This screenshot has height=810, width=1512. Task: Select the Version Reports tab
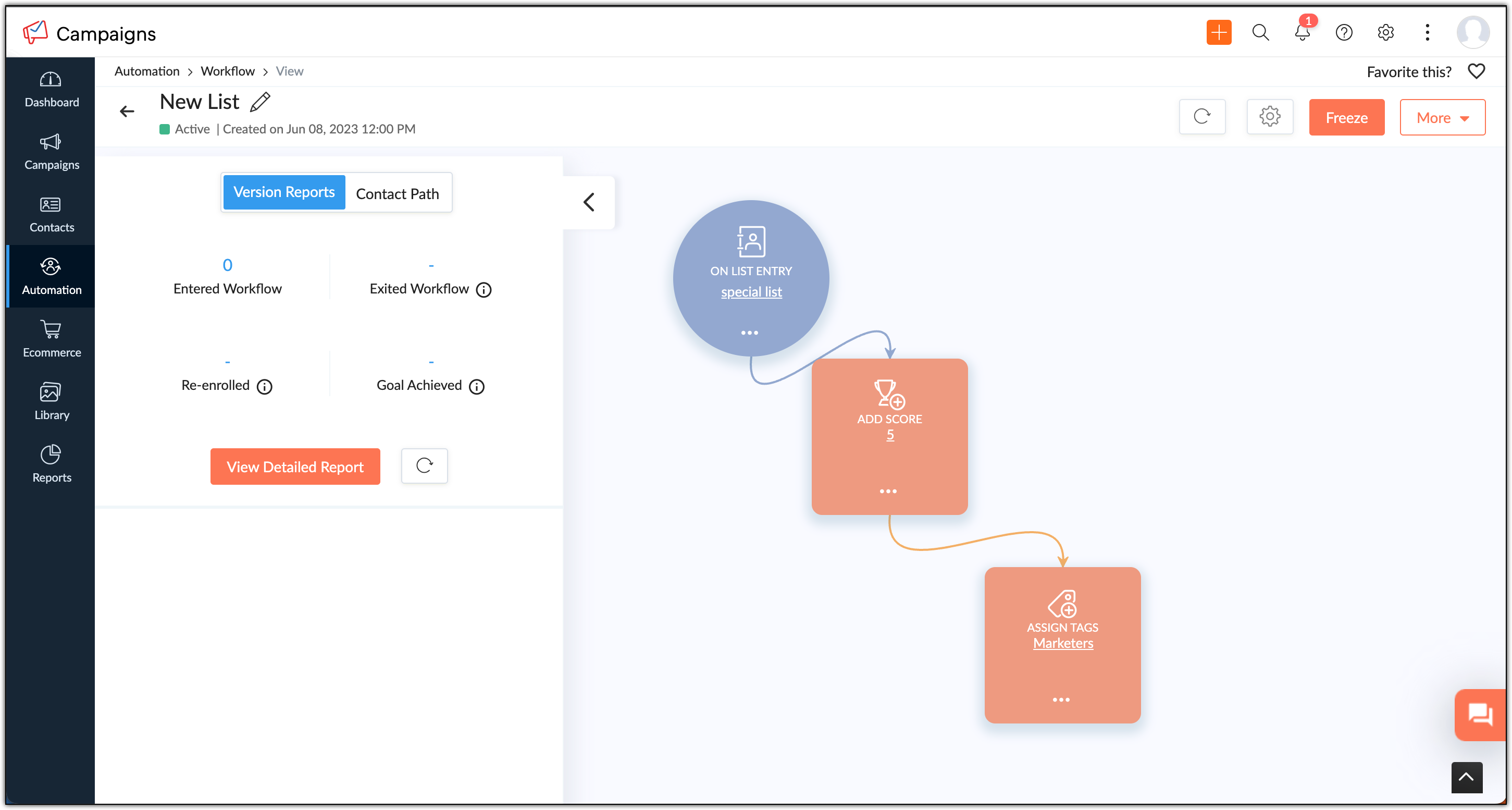[x=284, y=192]
